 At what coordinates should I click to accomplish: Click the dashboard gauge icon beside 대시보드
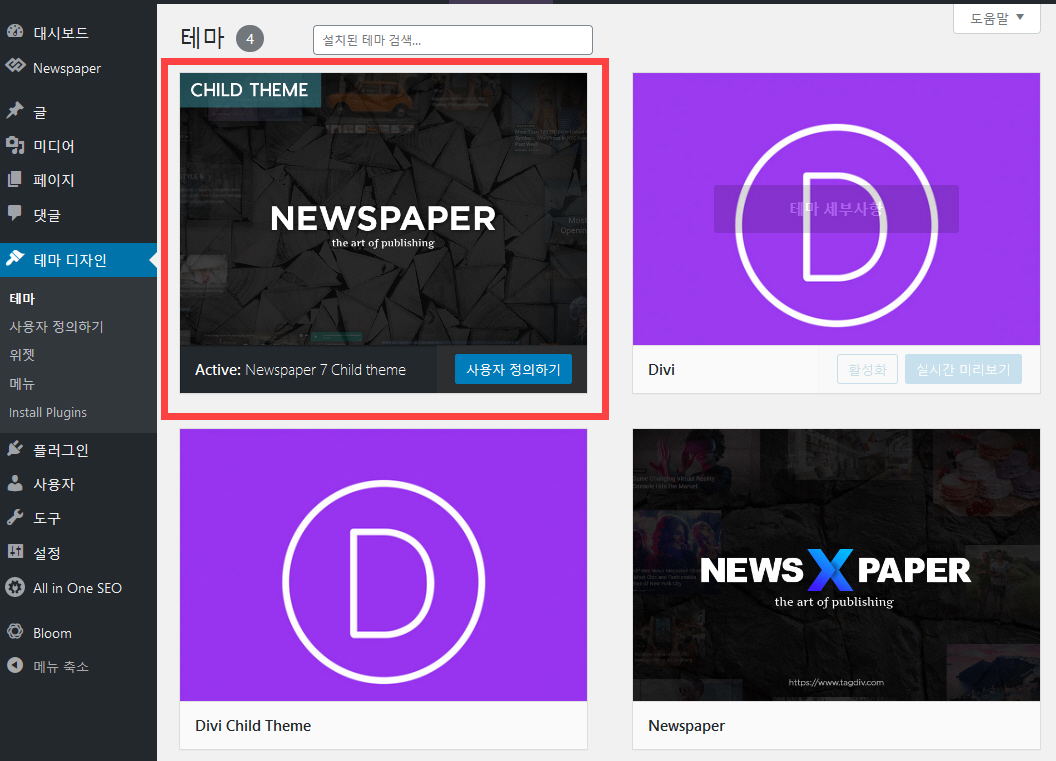point(15,31)
